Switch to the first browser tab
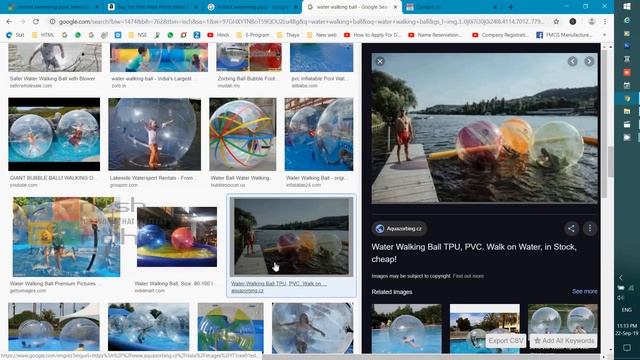640x360 pixels. tap(53, 7)
